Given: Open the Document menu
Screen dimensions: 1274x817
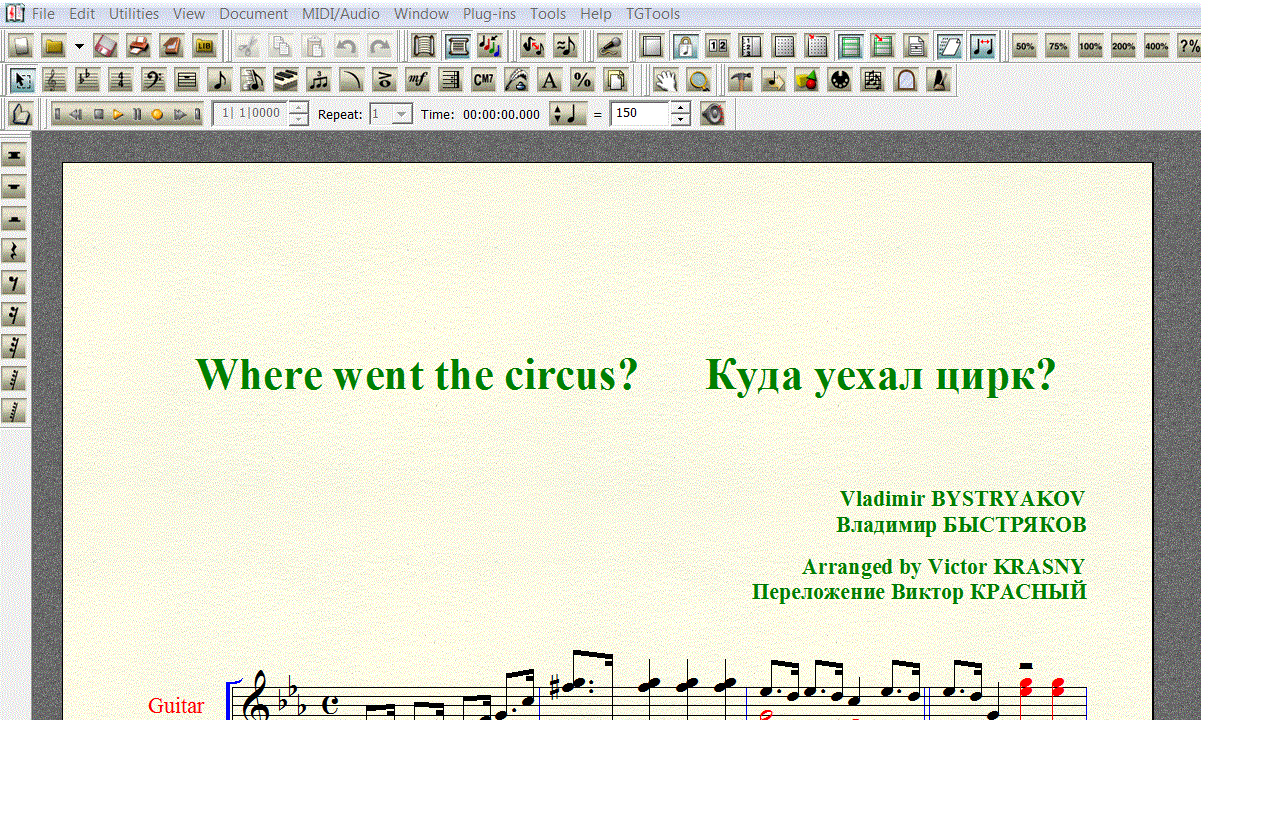Looking at the screenshot, I should 253,14.
